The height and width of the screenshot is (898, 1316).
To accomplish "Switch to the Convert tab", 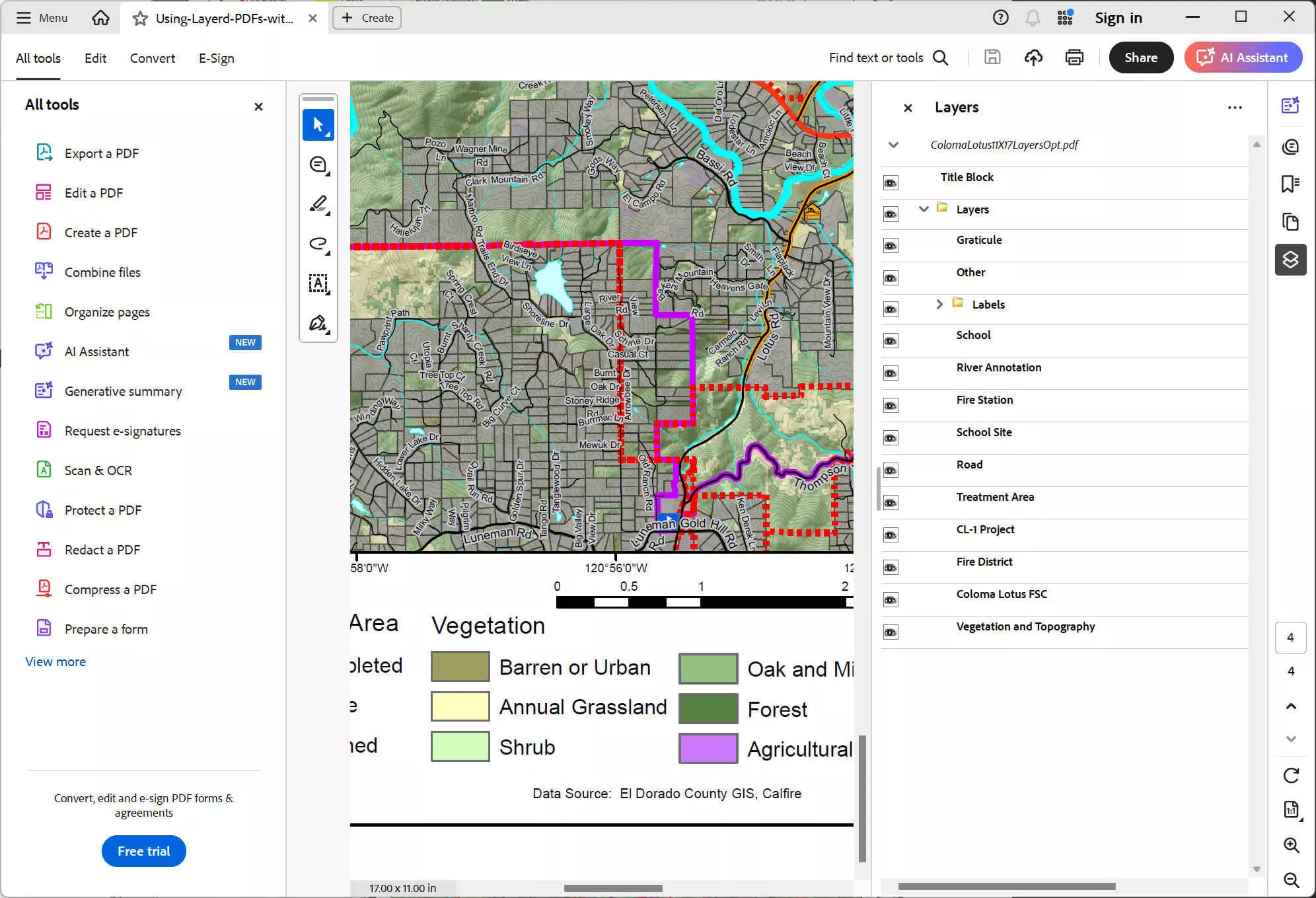I will click(152, 58).
